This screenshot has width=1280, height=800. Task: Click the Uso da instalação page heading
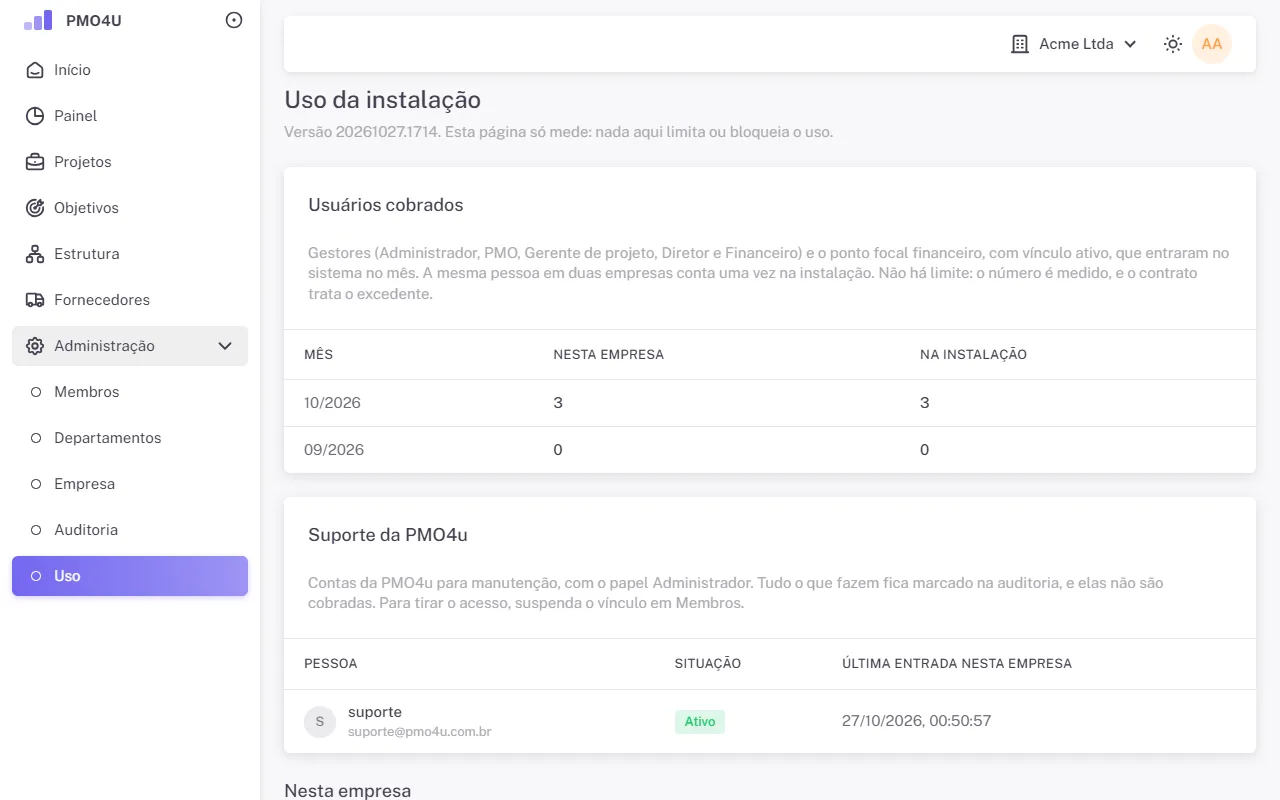[x=383, y=100]
